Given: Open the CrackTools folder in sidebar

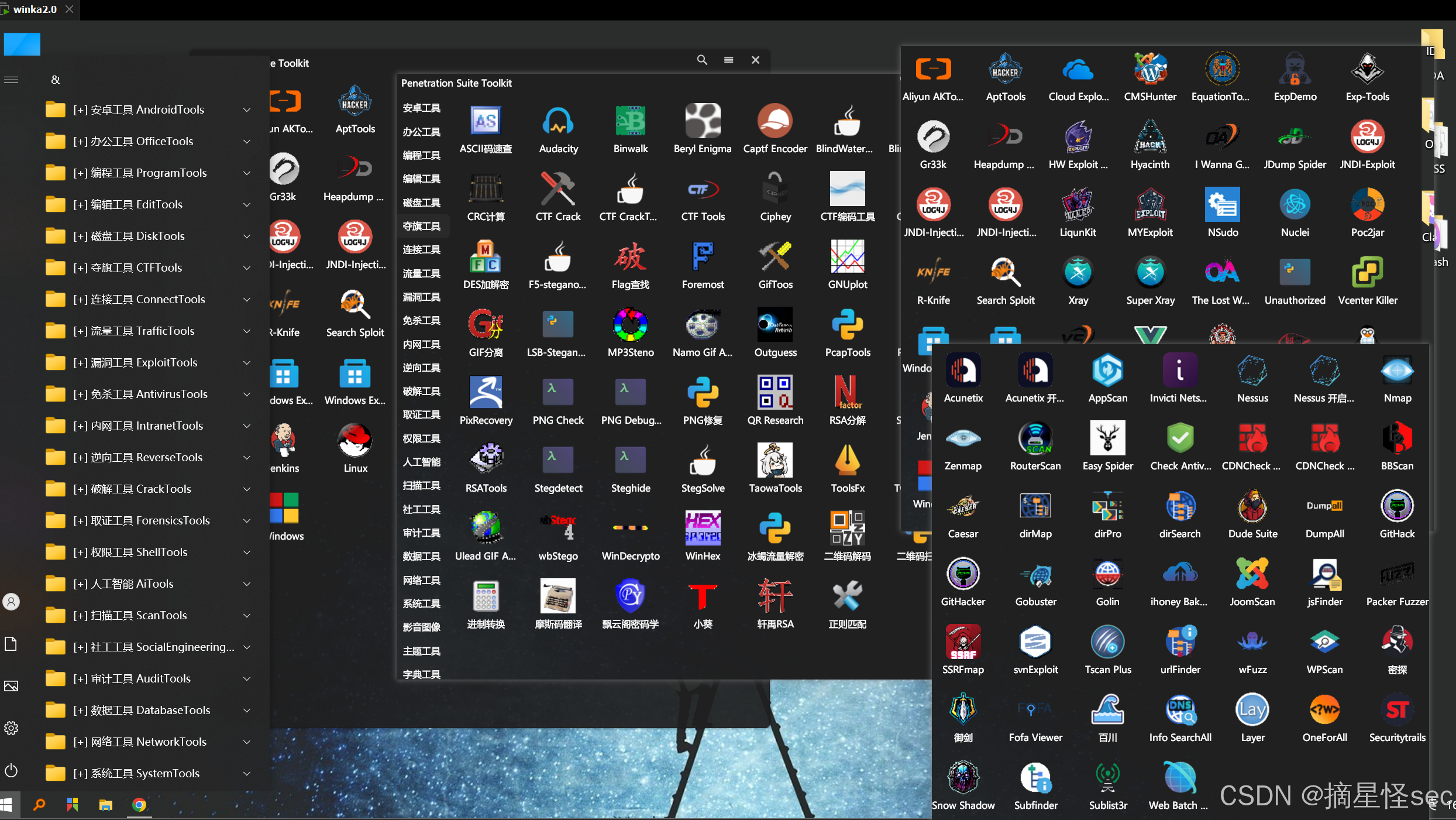Looking at the screenshot, I should tap(149, 489).
